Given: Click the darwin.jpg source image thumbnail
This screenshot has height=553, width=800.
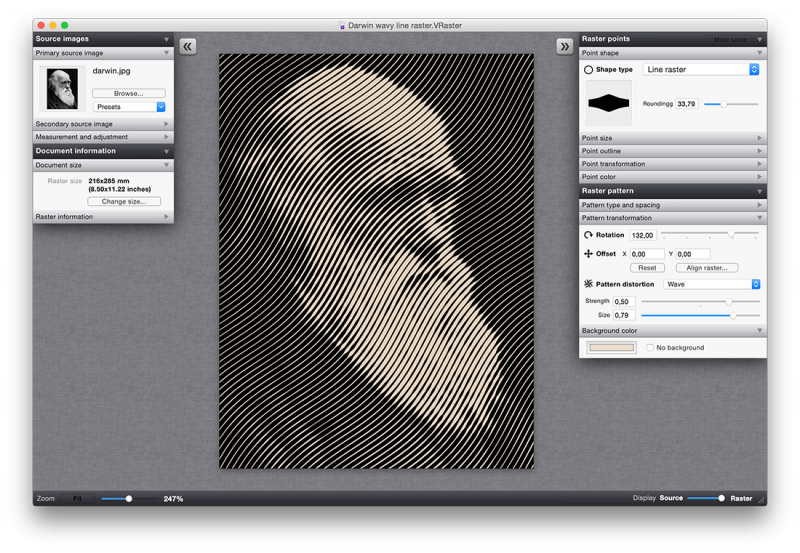Looking at the screenshot, I should pyautogui.click(x=62, y=89).
